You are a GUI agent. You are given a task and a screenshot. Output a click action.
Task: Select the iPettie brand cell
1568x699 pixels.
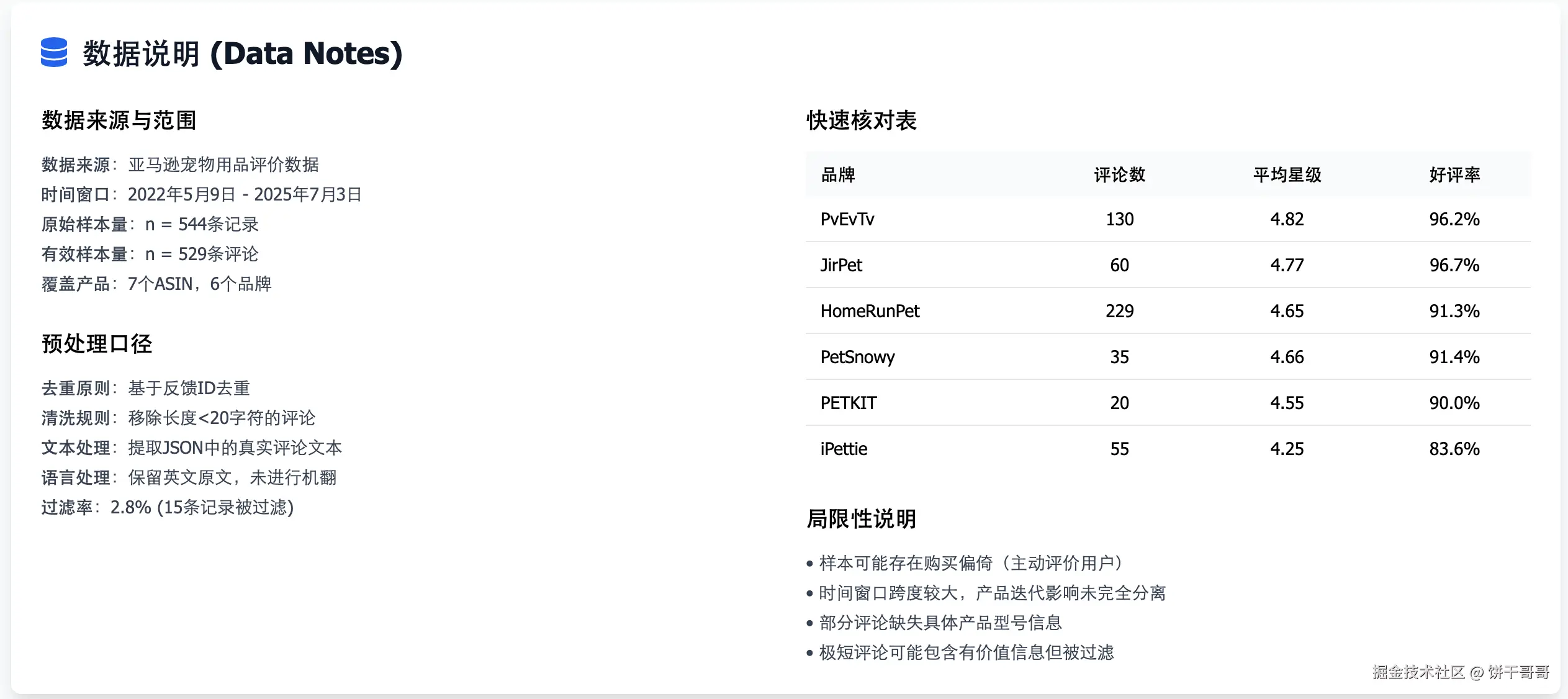(x=844, y=449)
